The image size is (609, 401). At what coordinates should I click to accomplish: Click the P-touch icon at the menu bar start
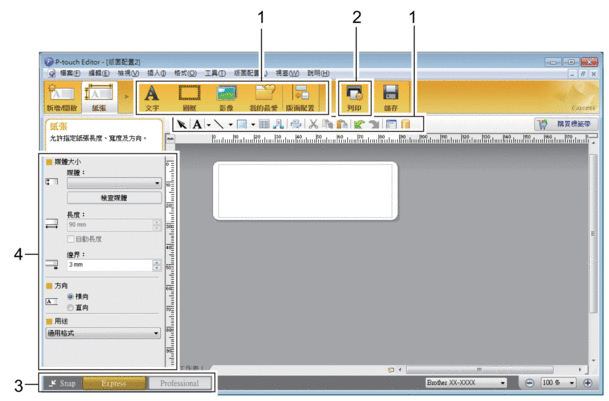pos(52,73)
